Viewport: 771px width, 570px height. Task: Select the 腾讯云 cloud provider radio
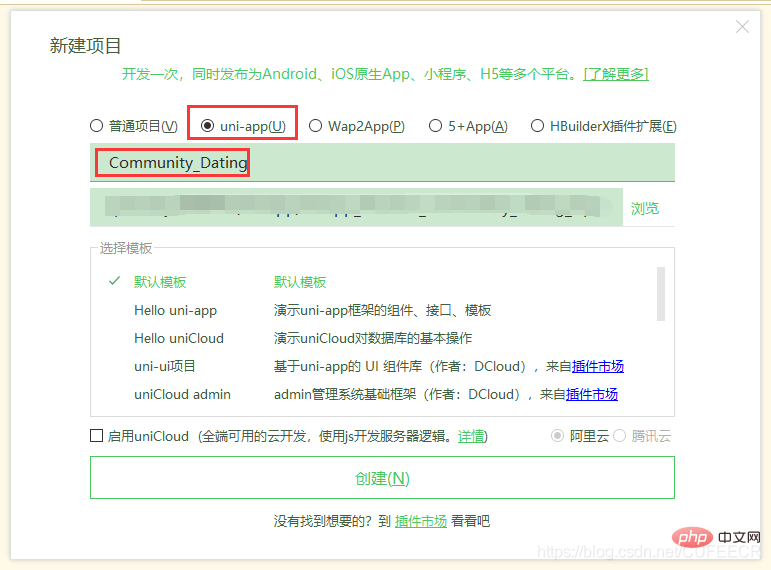click(620, 436)
